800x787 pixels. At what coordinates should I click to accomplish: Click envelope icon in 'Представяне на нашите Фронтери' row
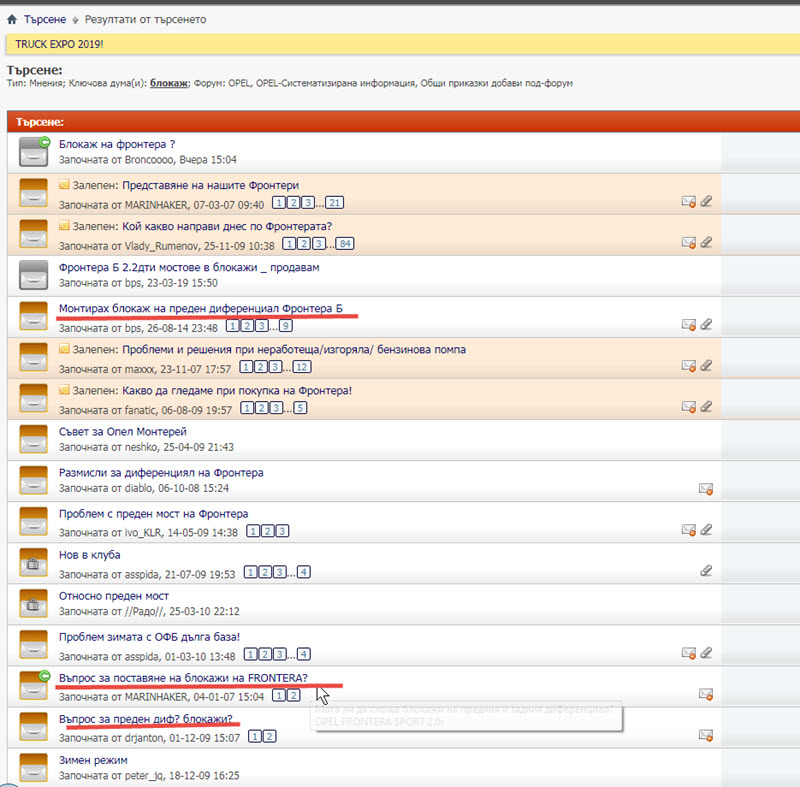688,201
